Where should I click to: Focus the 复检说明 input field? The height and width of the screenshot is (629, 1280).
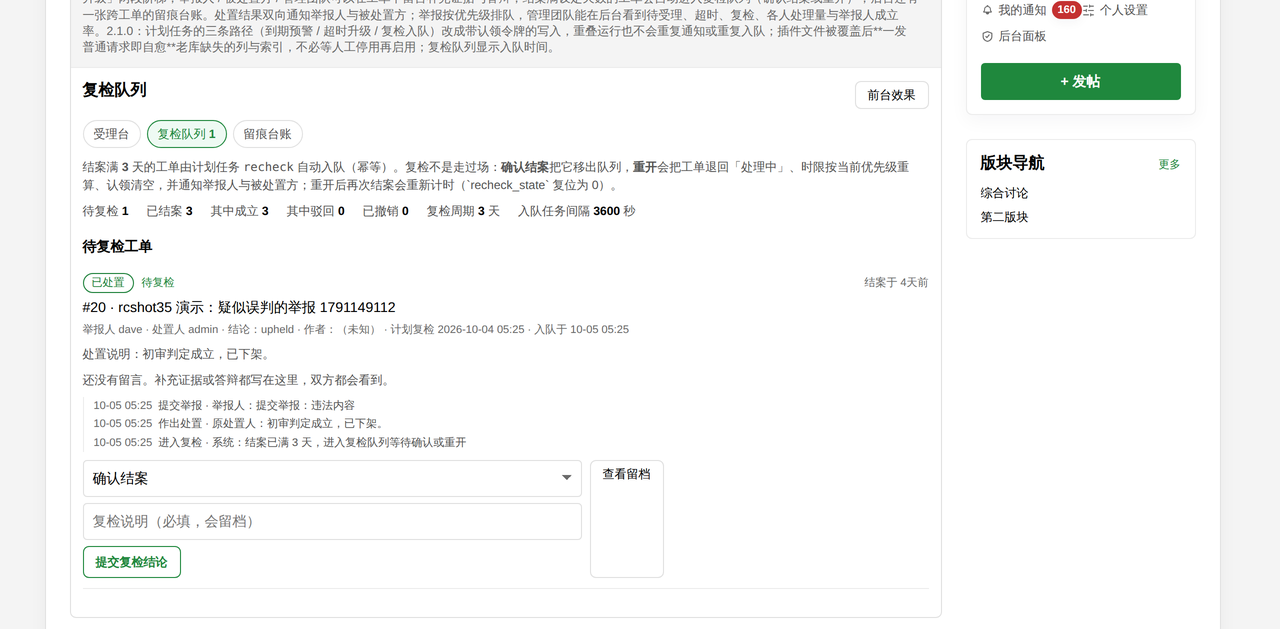(332, 521)
